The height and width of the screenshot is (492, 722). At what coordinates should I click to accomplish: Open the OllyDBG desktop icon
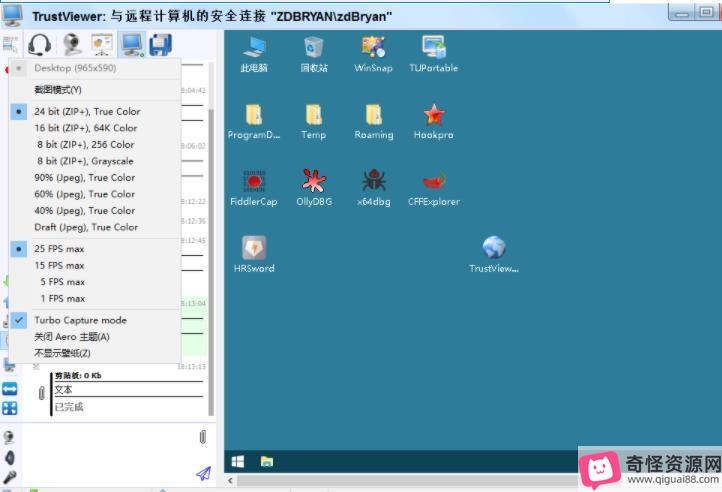313,183
